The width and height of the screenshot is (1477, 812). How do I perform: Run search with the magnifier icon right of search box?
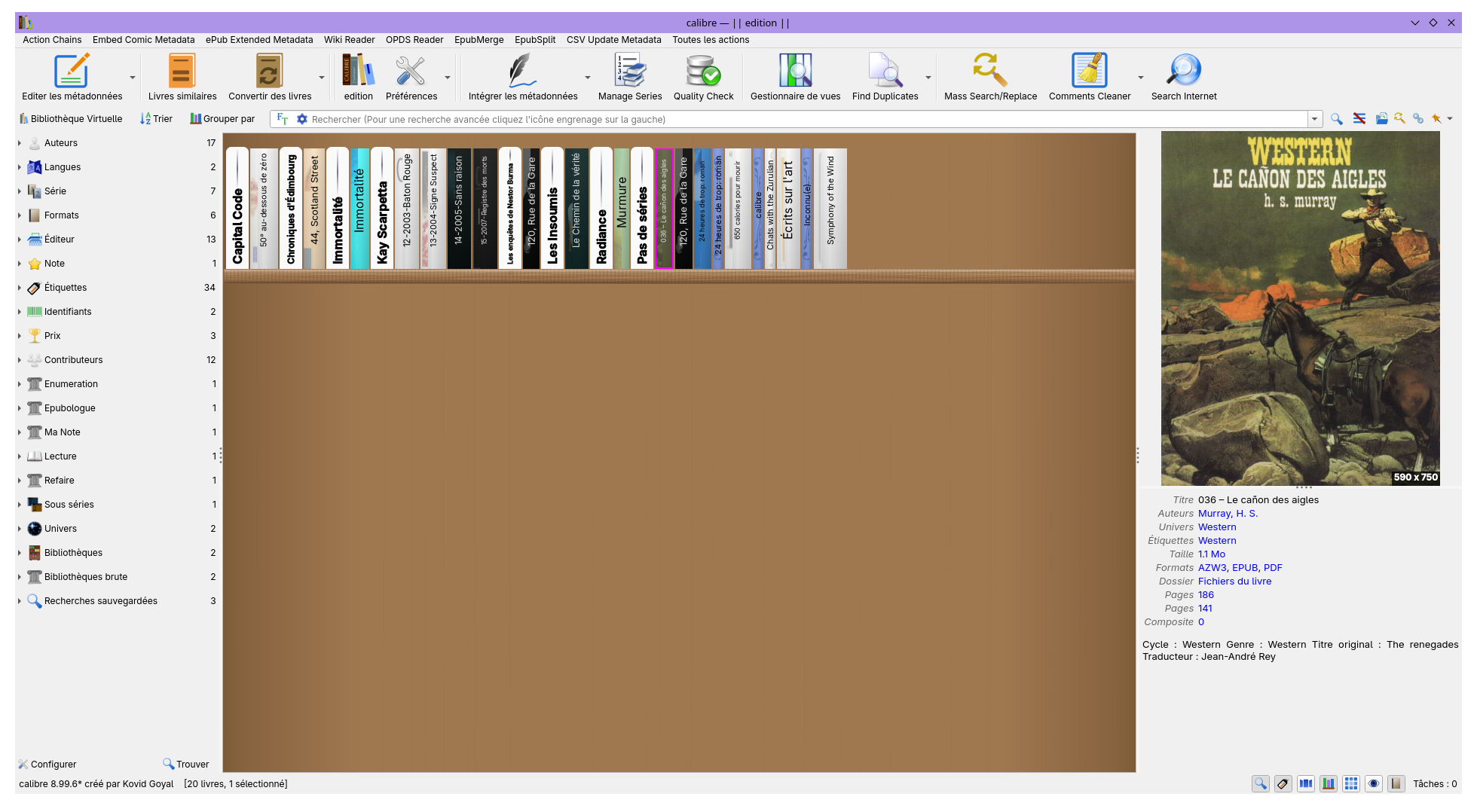(1337, 119)
